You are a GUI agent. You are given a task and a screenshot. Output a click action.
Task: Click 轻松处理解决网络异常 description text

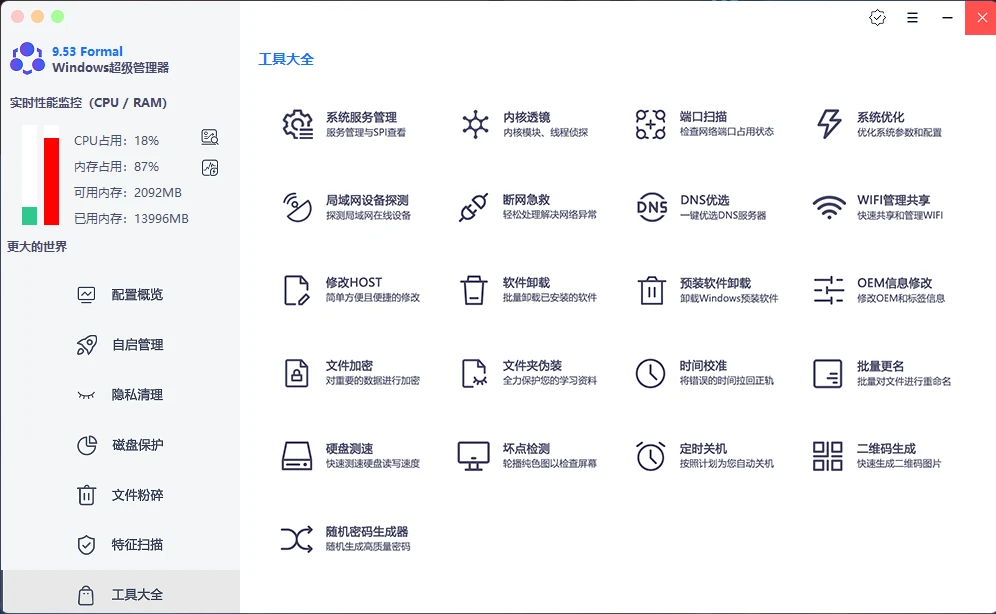coord(550,215)
